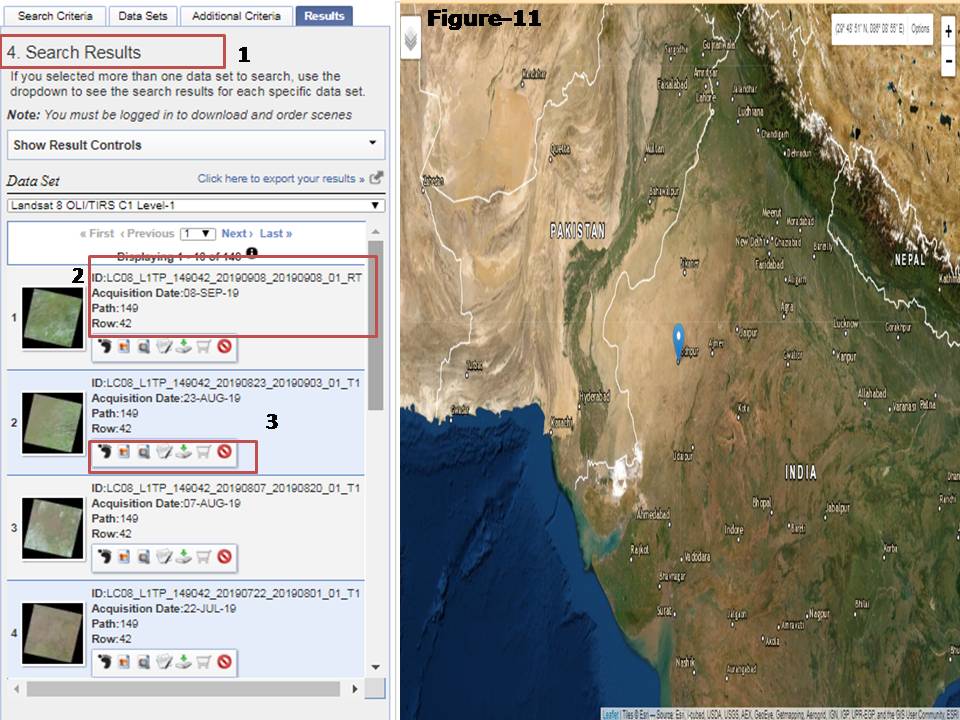Screen dimensions: 960x720
Task: Exclude the 23-AUG-19 scene from results
Action: coord(225,452)
